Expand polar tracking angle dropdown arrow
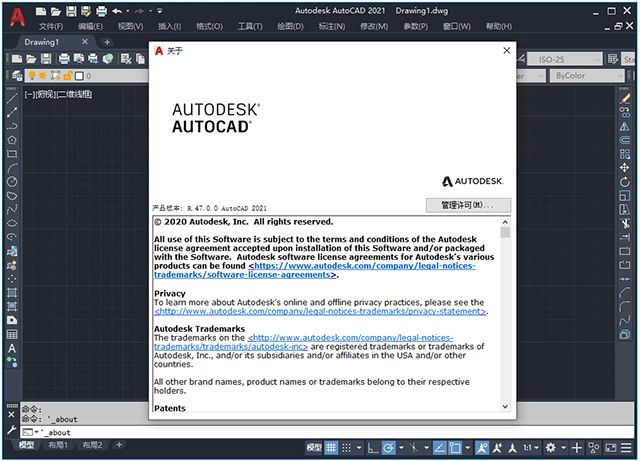This screenshot has height=461, width=640. (401, 448)
